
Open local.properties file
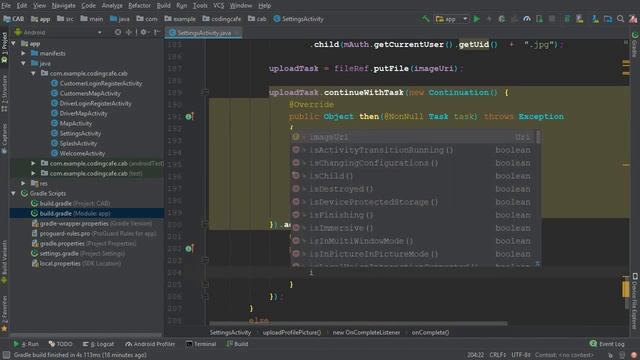[x=76, y=263]
